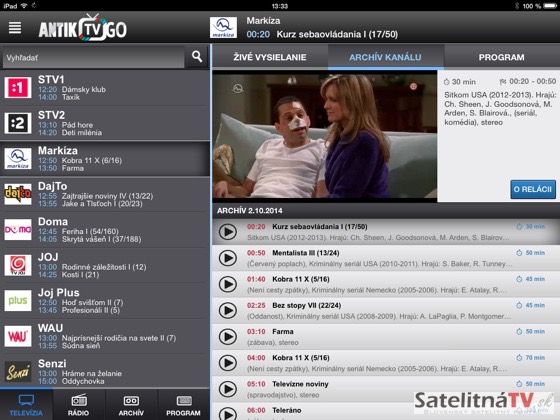Screen dimensions: 560x420
Task: Select the JOJ channel logo
Action: click(18, 265)
